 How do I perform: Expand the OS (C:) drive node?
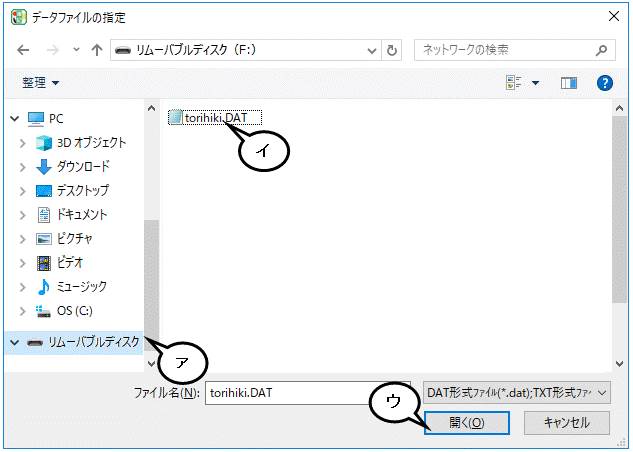click(x=23, y=311)
